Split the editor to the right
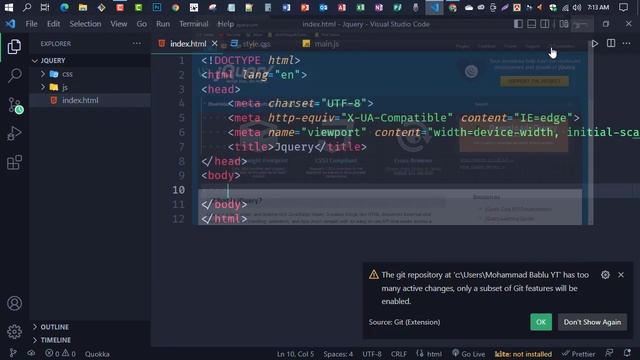This screenshot has width=640, height=360. coord(611,43)
